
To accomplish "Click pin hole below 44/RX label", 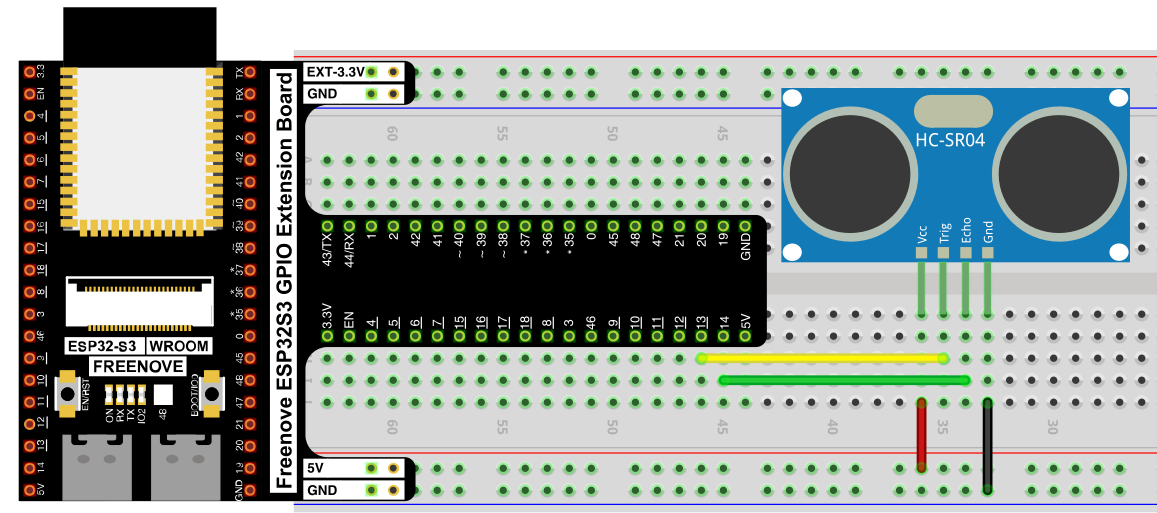I will [x=350, y=226].
